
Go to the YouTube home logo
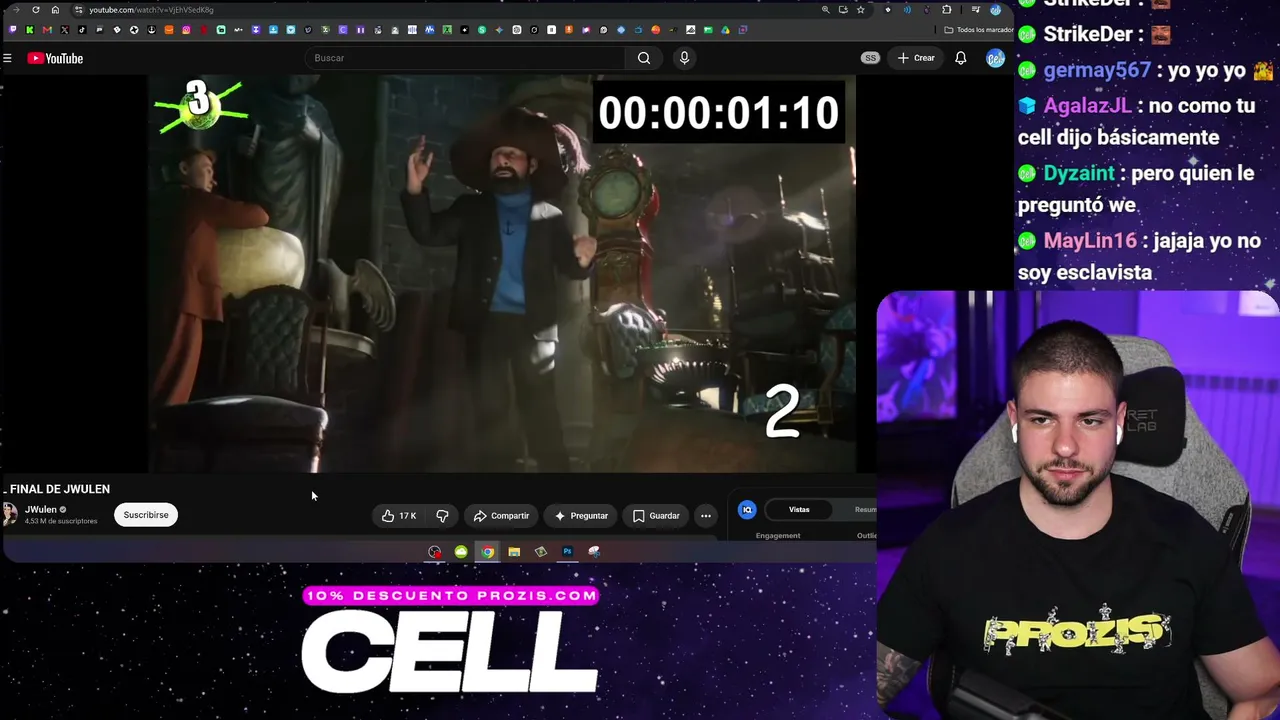click(56, 58)
